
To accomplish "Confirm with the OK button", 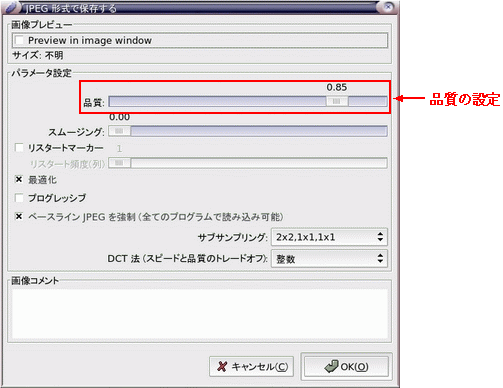I will tap(346, 367).
